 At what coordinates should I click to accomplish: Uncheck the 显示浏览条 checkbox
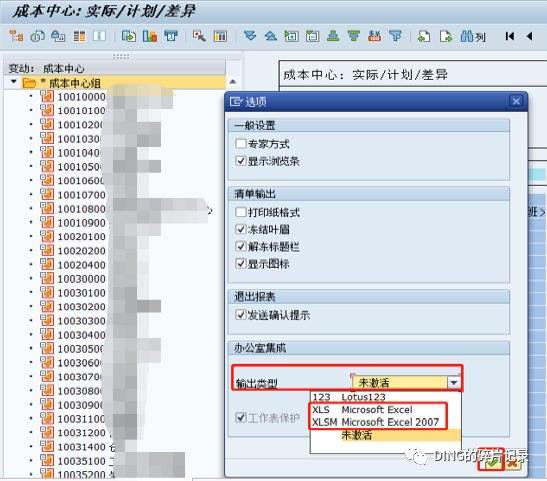coord(241,161)
